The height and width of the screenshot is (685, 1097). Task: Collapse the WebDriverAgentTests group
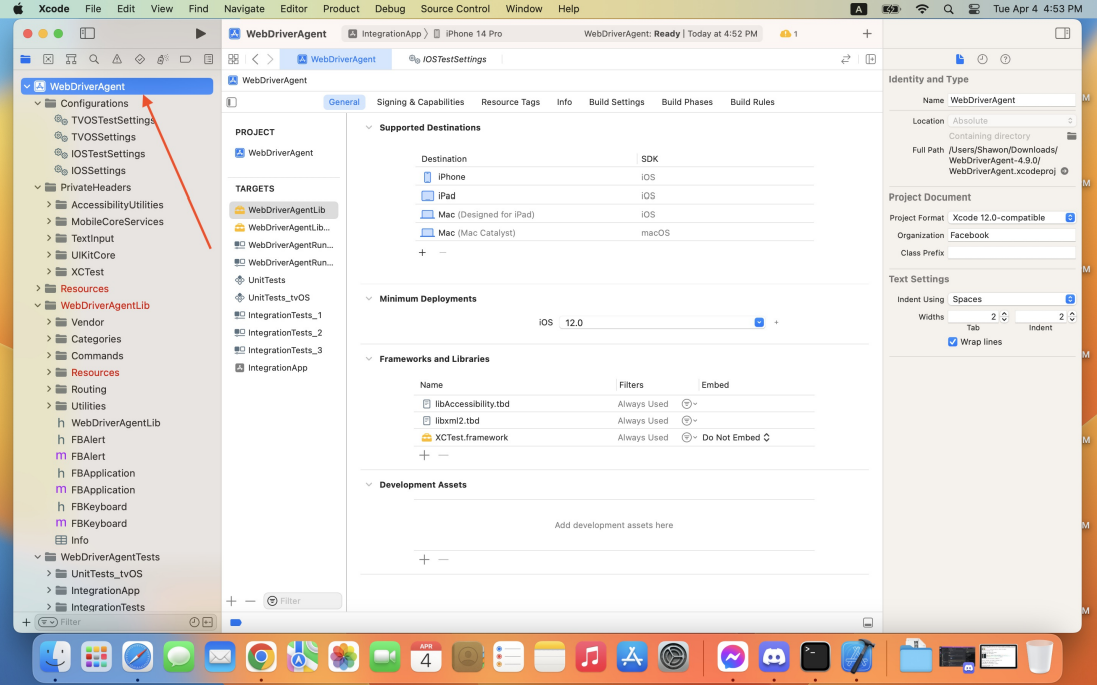[38, 558]
